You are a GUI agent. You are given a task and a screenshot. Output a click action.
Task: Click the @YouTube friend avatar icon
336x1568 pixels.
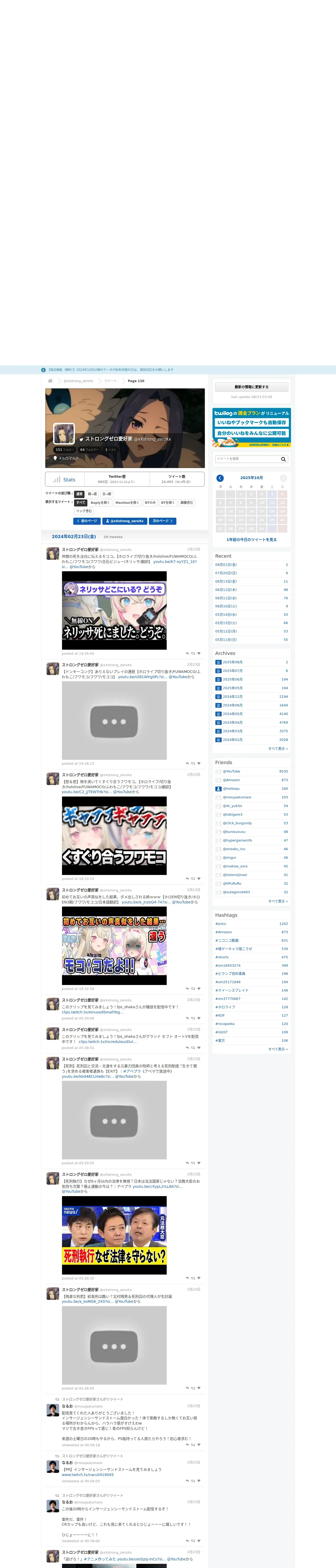click(218, 771)
